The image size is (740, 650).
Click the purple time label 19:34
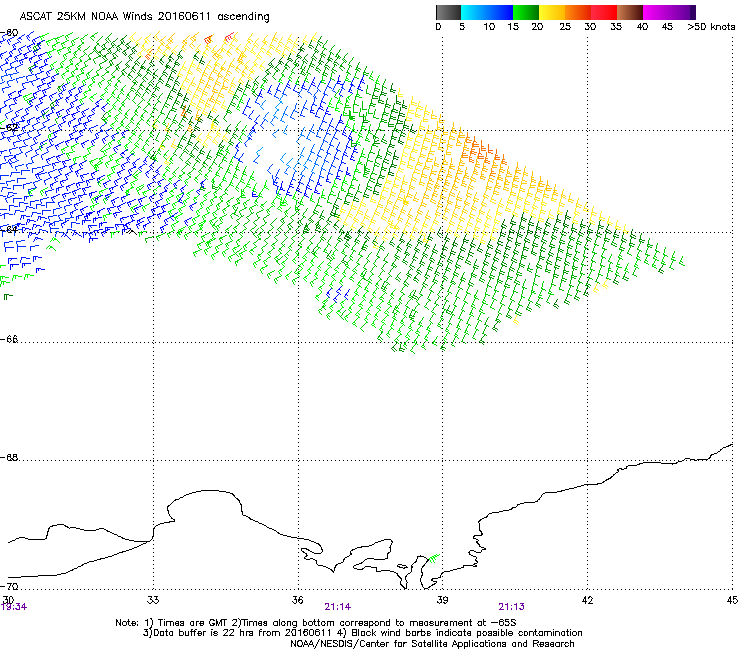(14, 607)
